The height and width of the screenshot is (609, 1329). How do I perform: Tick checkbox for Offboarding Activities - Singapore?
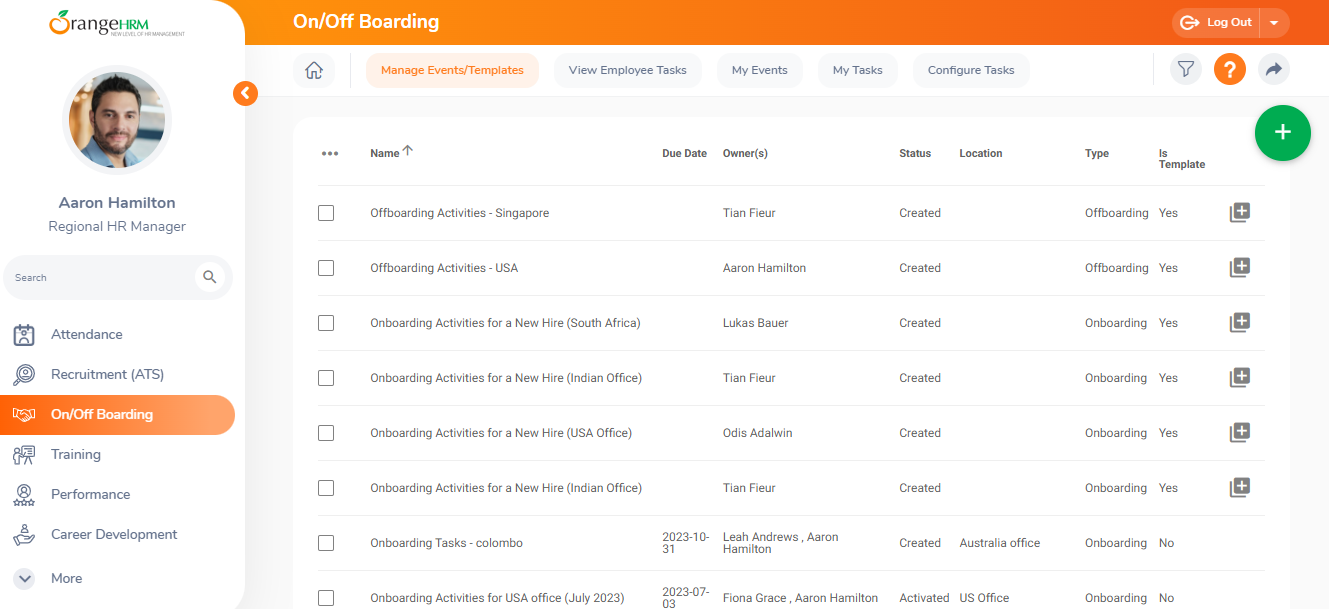326,213
